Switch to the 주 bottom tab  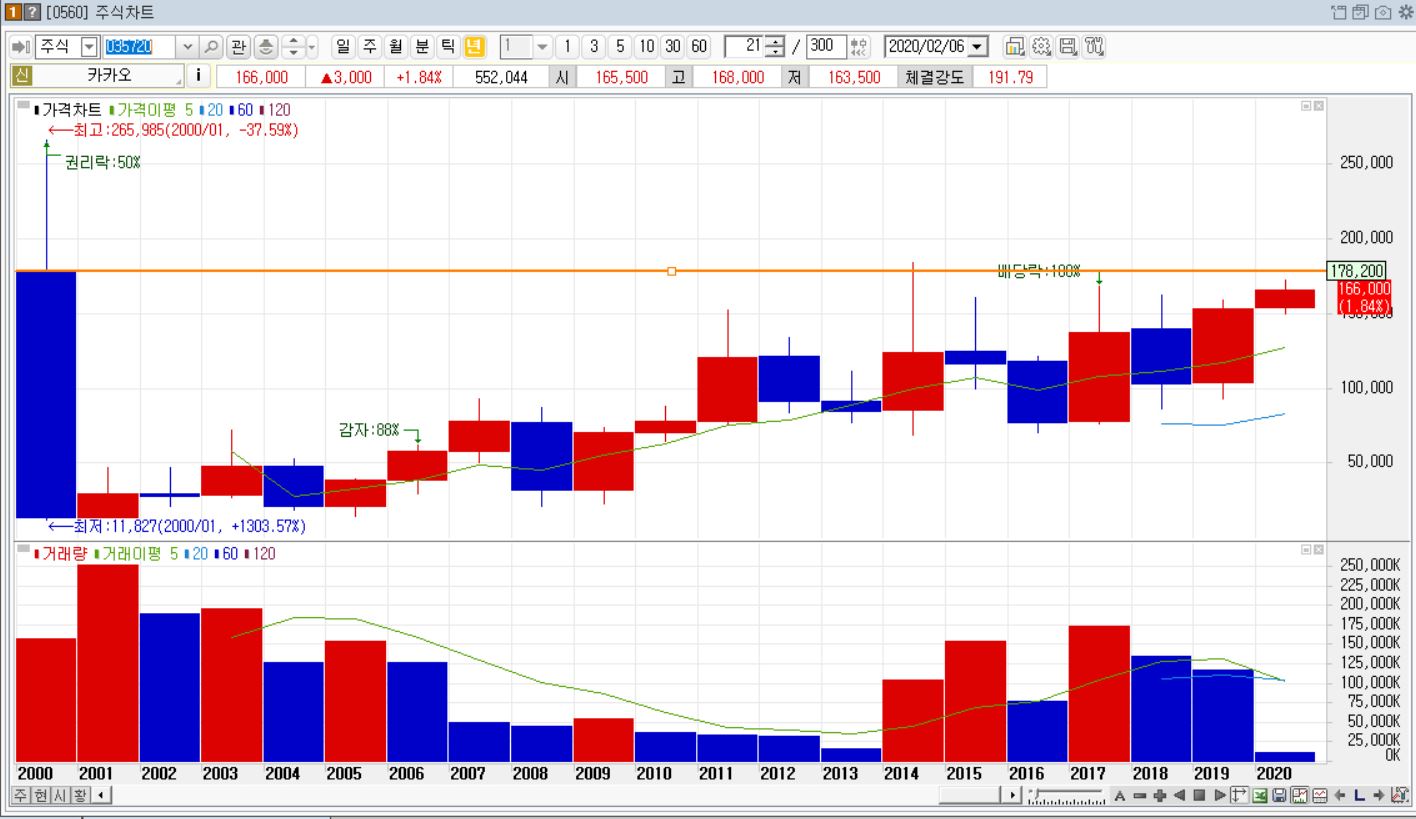(19, 797)
